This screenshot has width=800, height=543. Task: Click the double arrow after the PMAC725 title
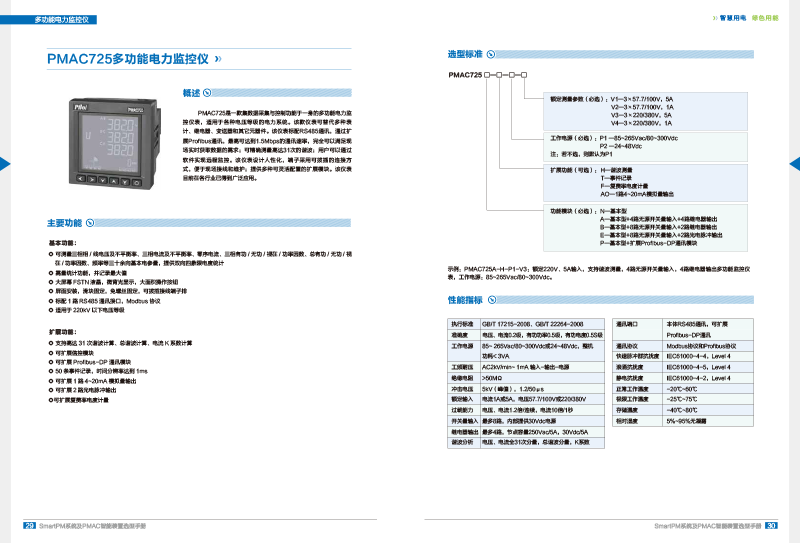218,60
